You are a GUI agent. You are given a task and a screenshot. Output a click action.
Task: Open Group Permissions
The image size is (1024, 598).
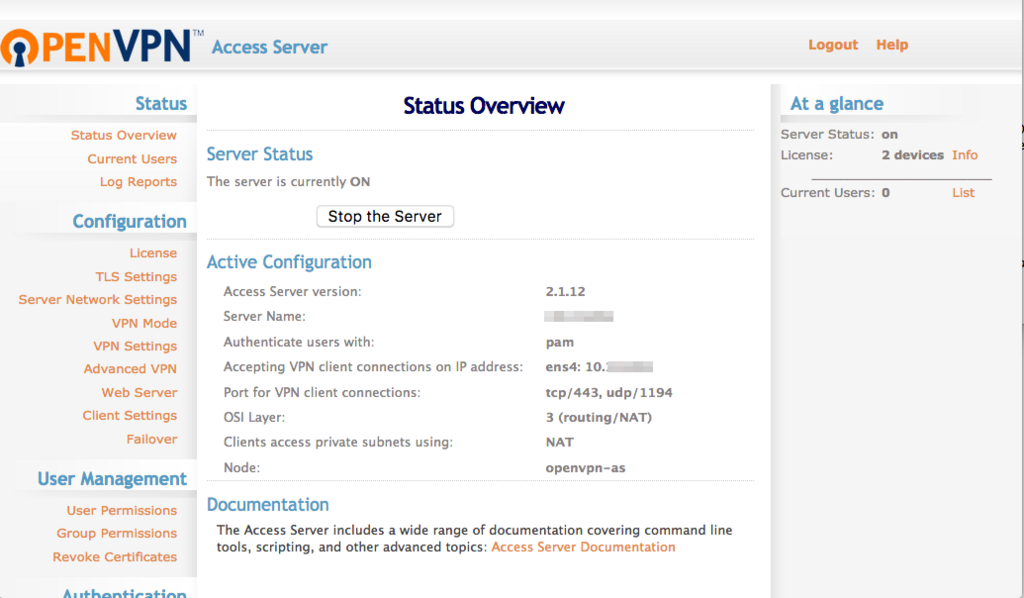tap(116, 533)
